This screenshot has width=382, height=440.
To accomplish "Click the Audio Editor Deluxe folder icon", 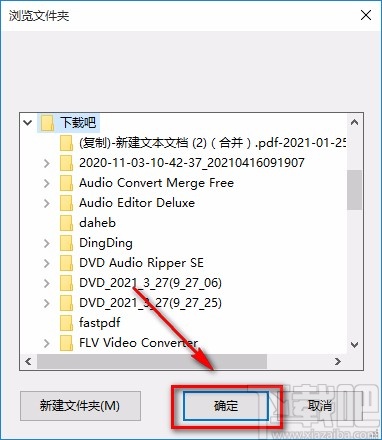I will 66,203.
